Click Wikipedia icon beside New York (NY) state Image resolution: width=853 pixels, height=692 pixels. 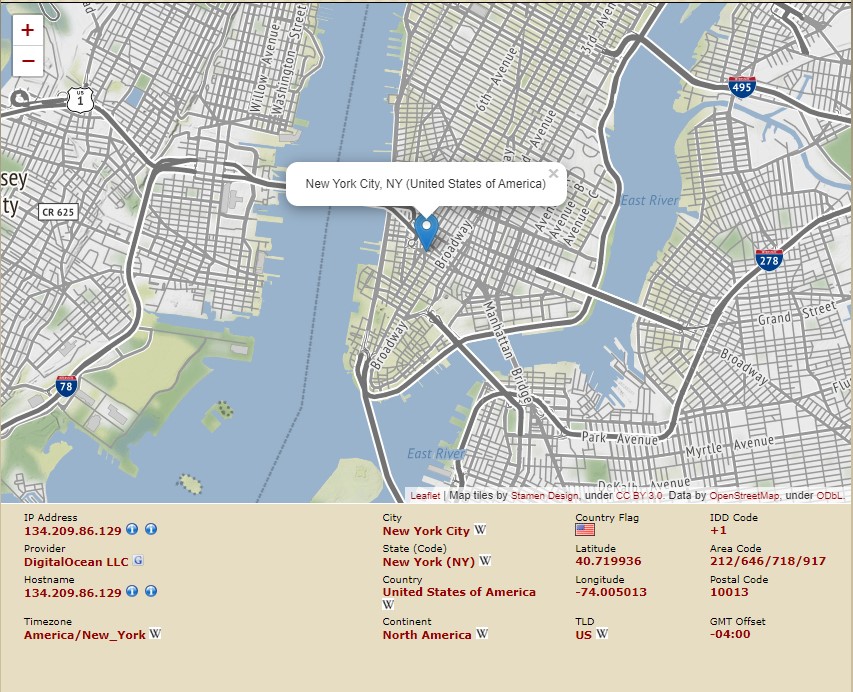485,562
